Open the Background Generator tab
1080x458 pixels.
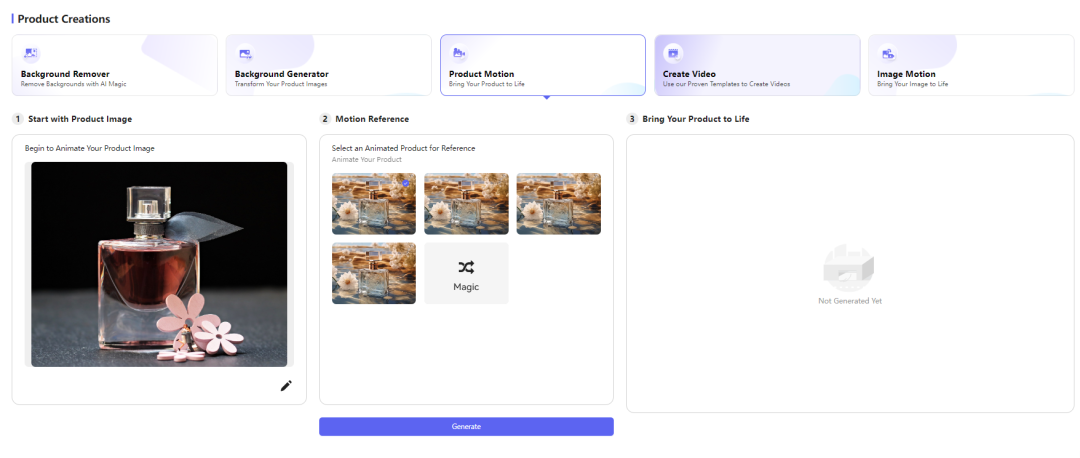pyautogui.click(x=329, y=65)
